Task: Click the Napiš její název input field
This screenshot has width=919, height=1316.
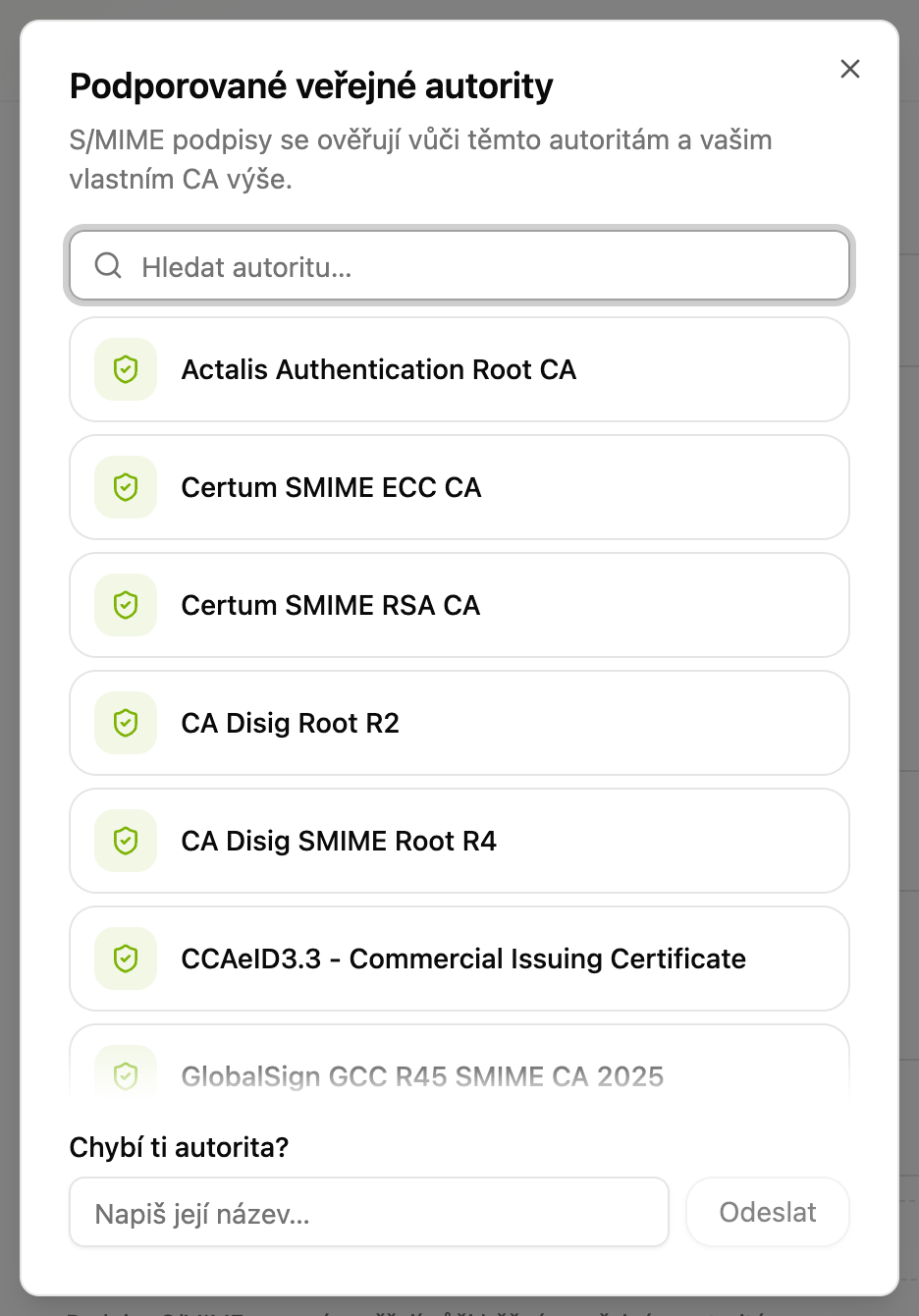Action: [369, 1212]
